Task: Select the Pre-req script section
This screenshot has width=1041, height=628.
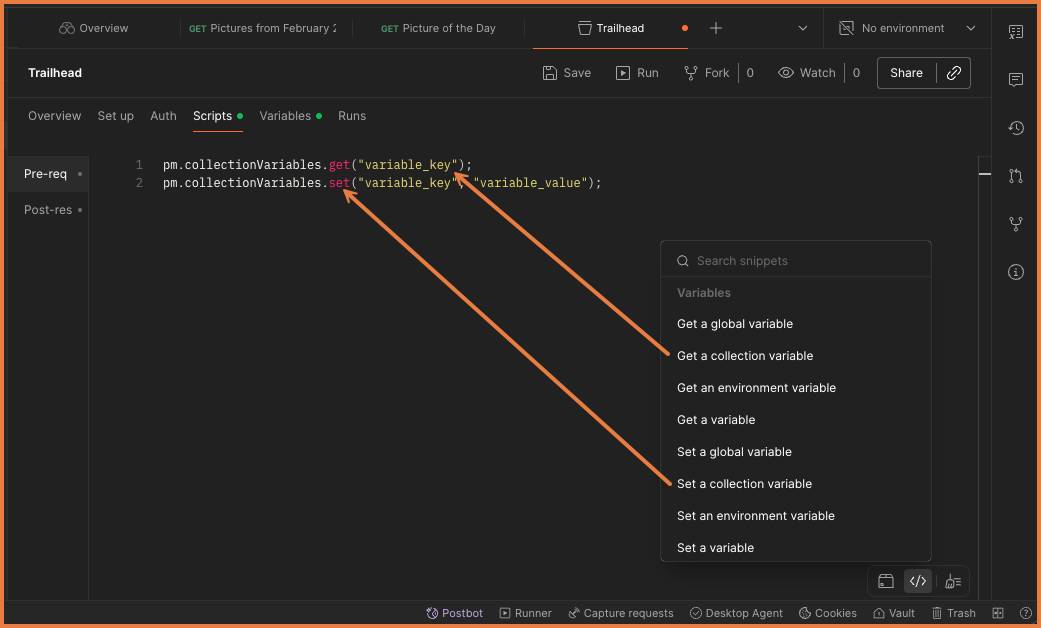Action: tap(48, 174)
